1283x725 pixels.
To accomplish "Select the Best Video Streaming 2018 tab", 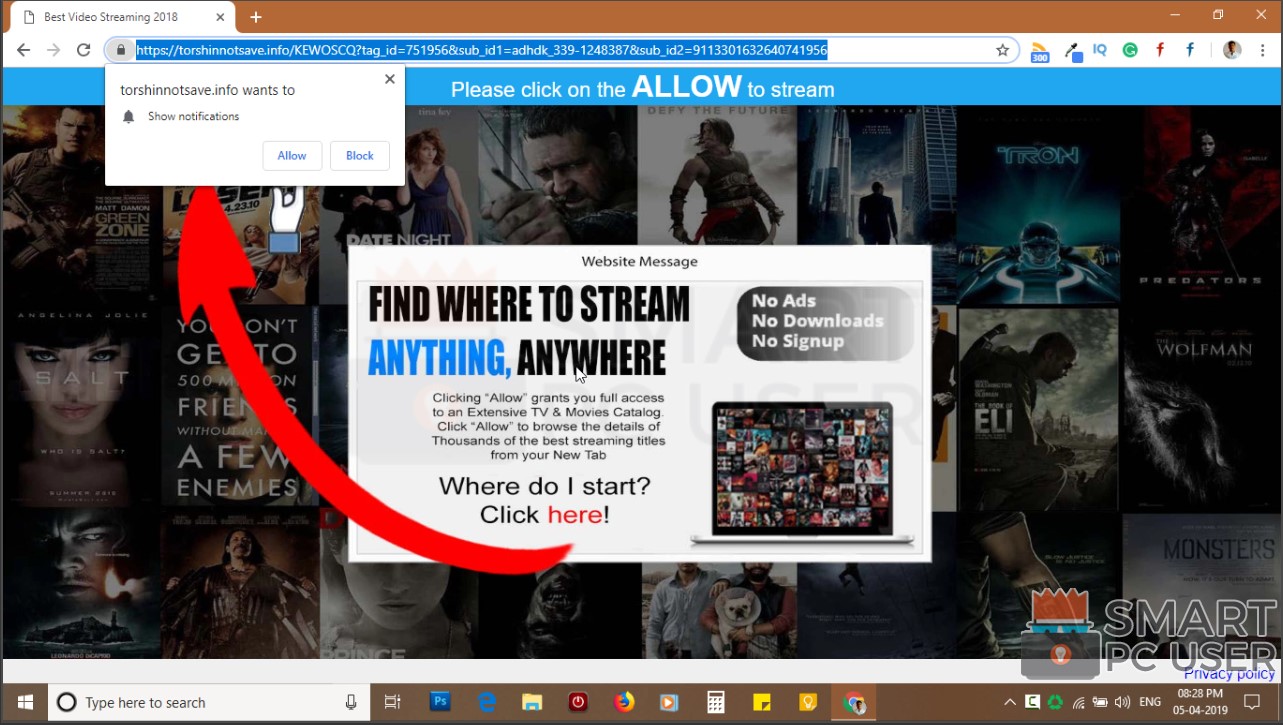I will 115,16.
